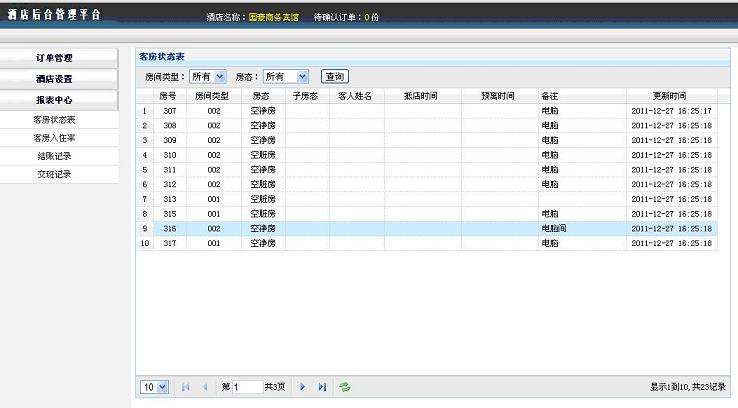Click the 客人姓名 column header
This screenshot has width=738, height=408.
coord(355,96)
